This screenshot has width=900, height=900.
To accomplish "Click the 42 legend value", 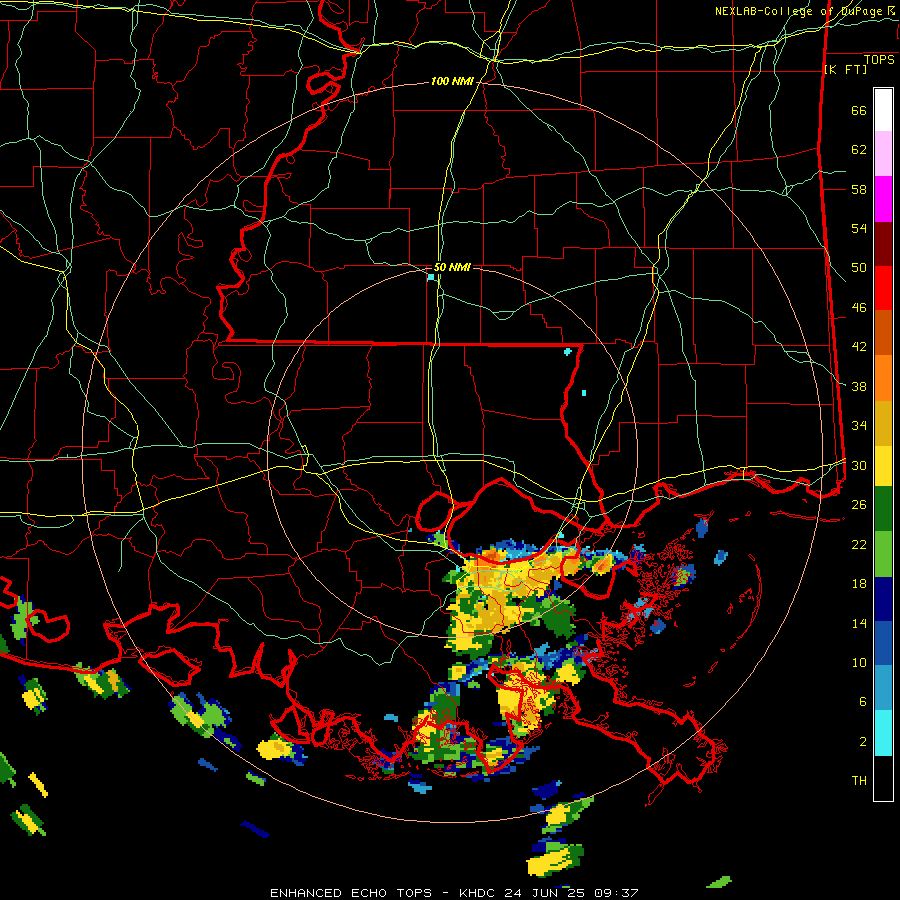I will [859, 347].
